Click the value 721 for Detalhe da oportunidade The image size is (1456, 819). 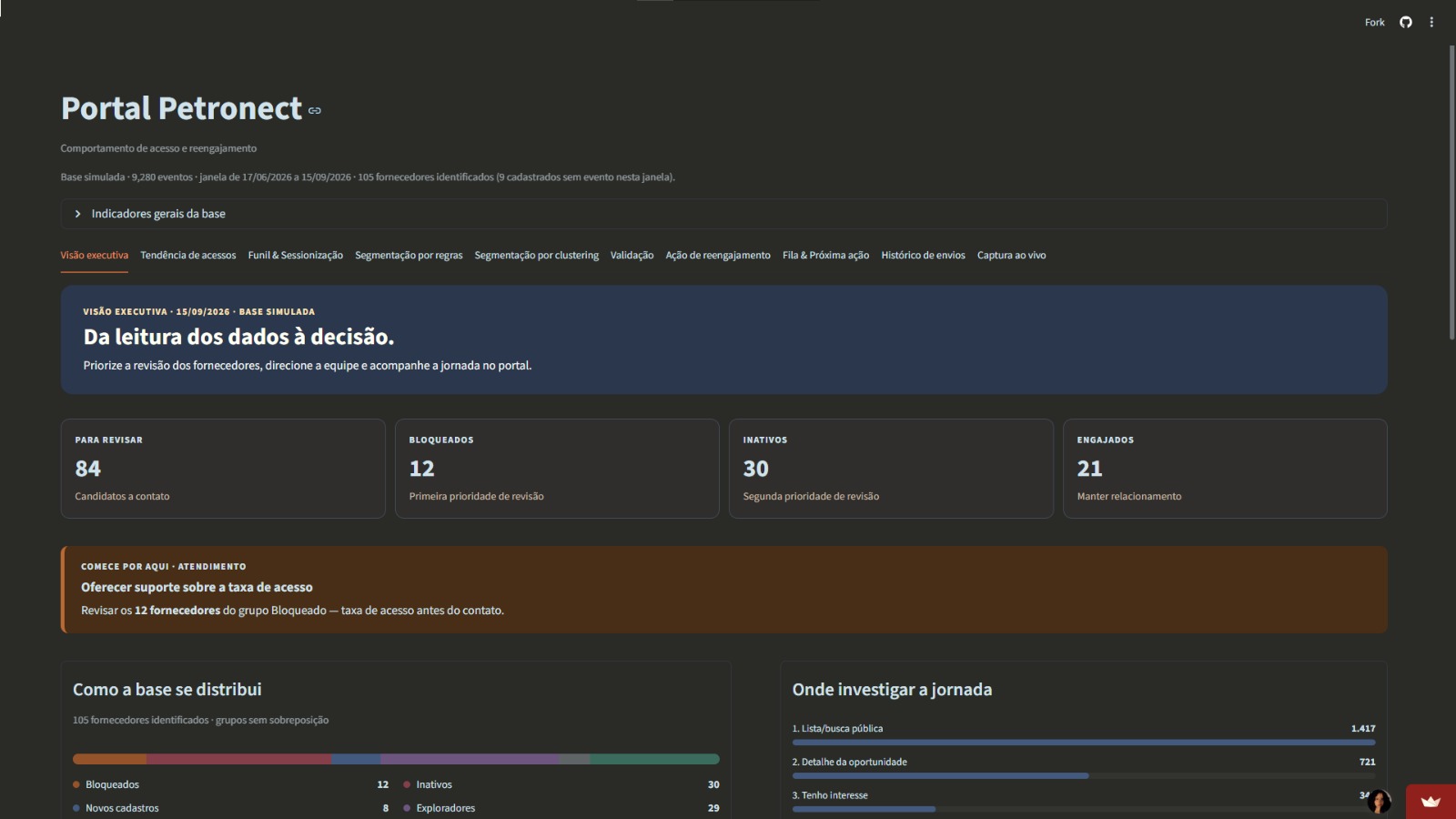coord(1367,763)
